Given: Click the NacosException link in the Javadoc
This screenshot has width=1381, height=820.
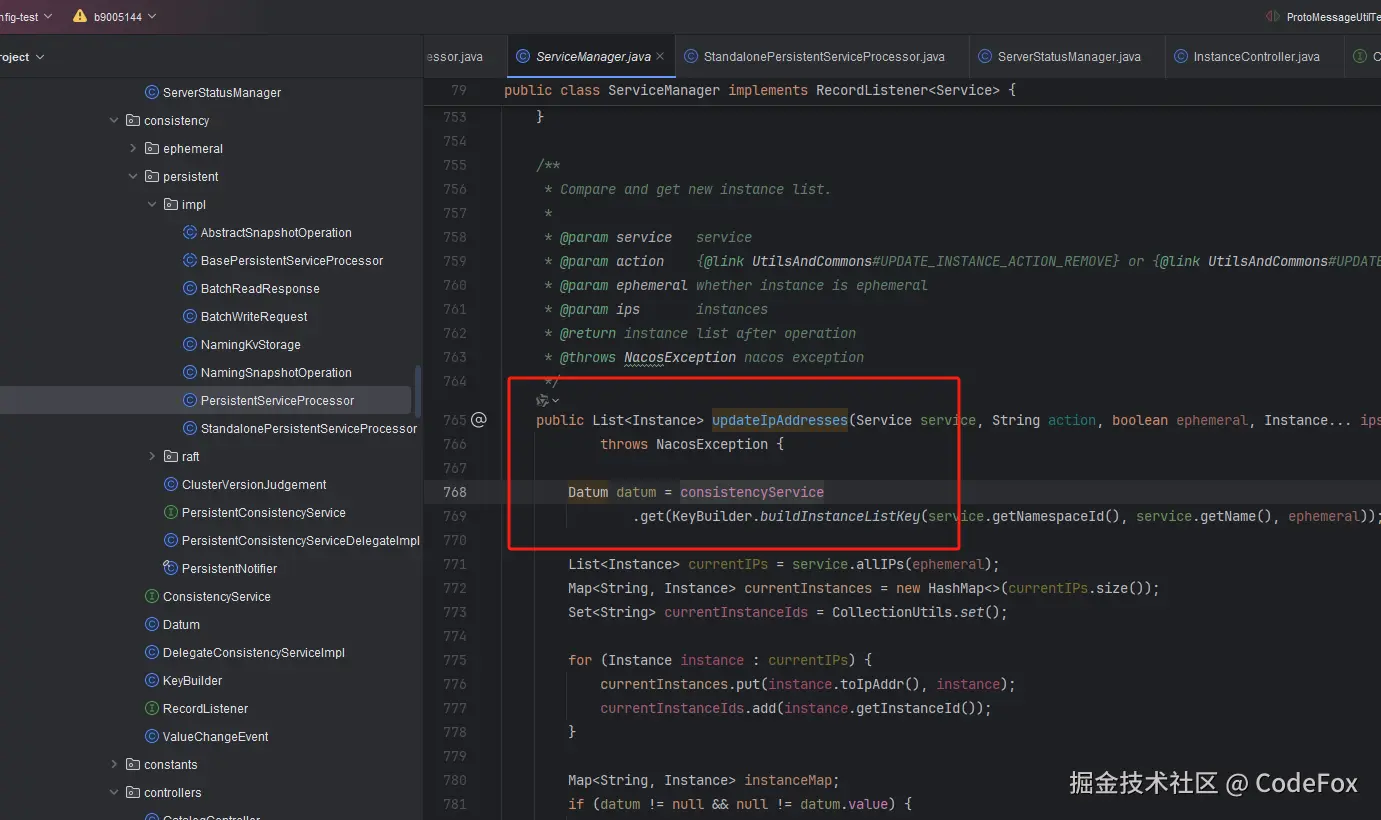Looking at the screenshot, I should pos(679,357).
